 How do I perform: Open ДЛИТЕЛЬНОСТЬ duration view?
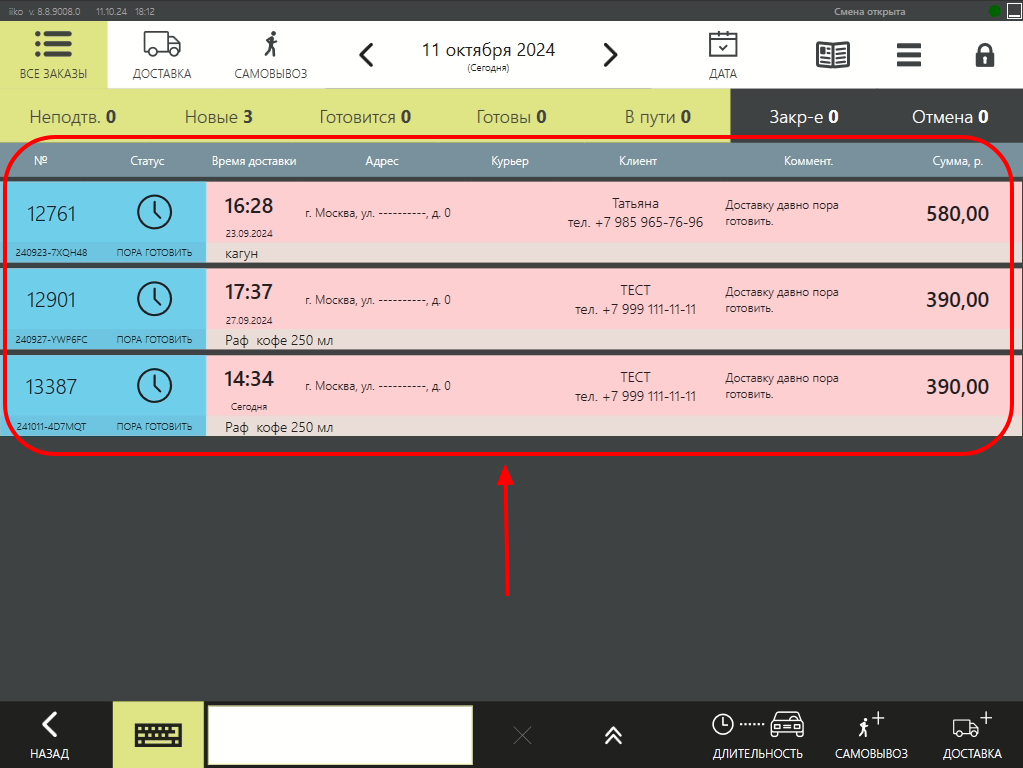point(757,735)
